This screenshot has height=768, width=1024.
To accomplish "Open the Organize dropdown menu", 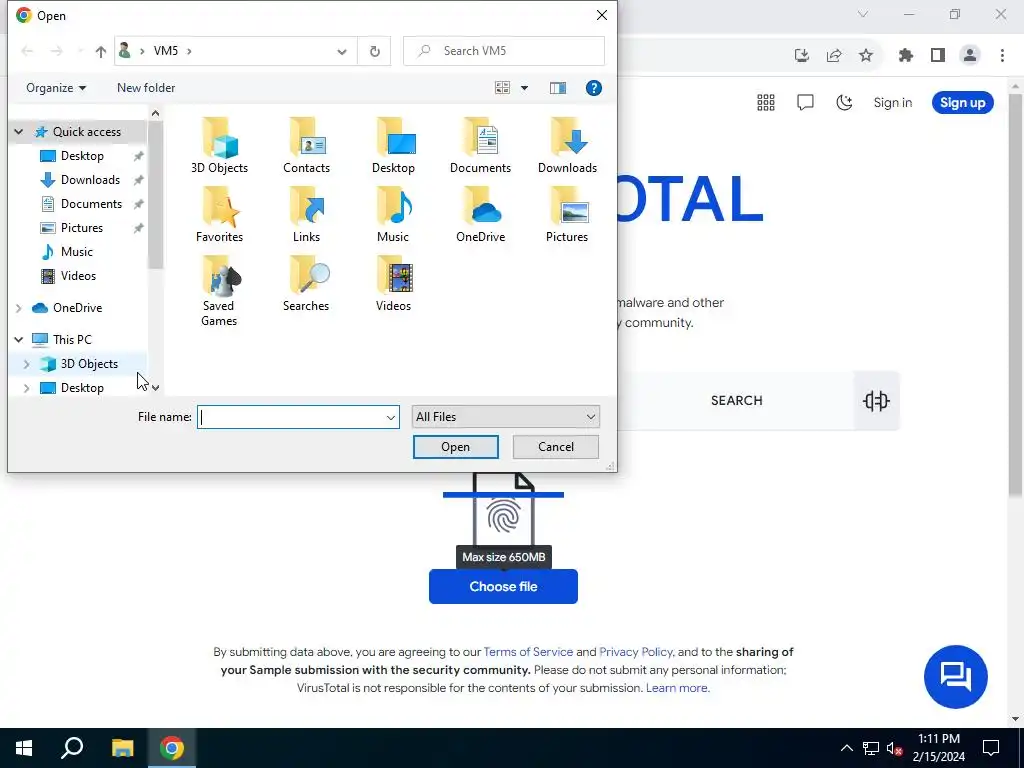I will [x=56, y=88].
